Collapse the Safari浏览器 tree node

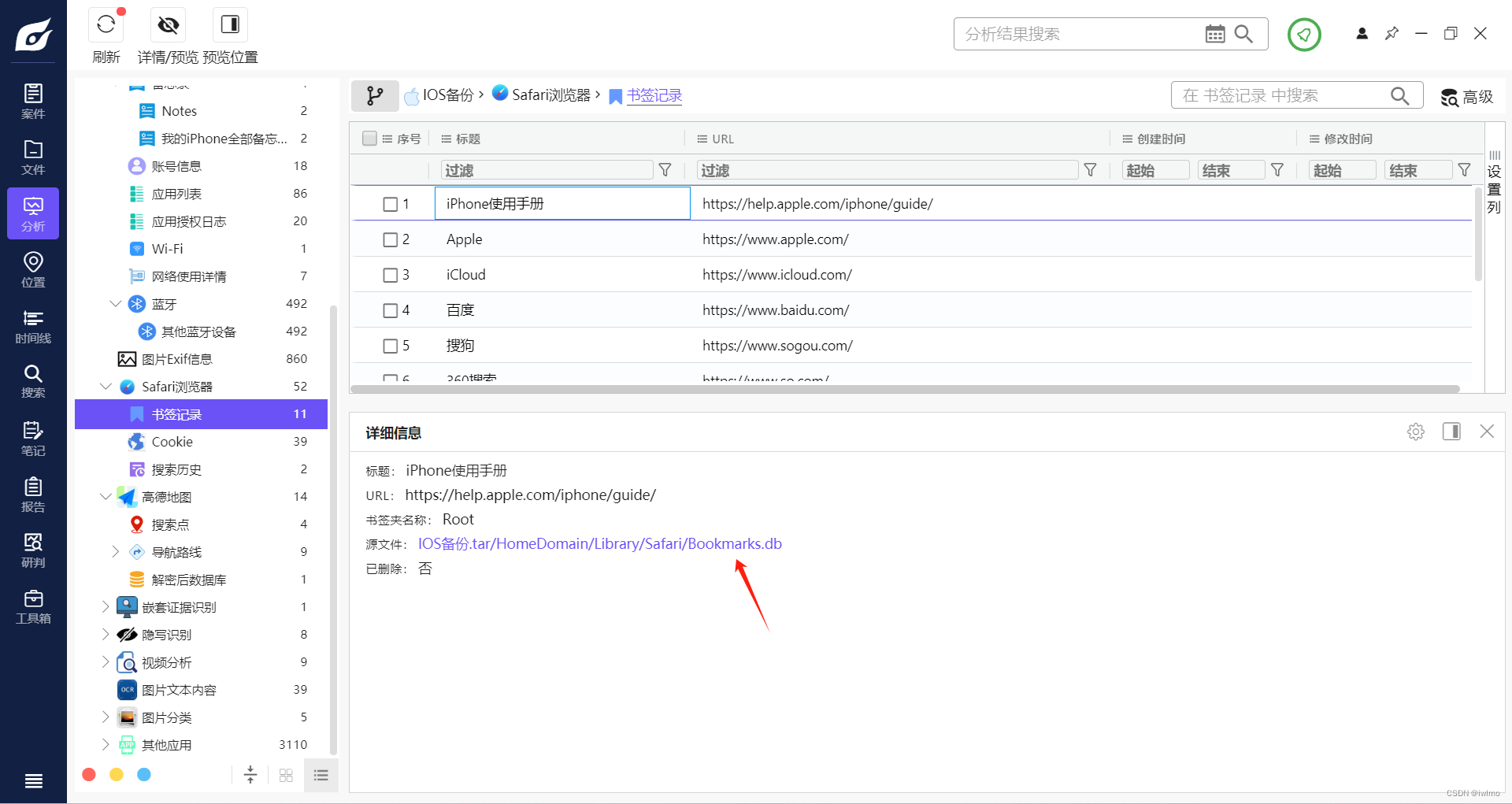(106, 387)
